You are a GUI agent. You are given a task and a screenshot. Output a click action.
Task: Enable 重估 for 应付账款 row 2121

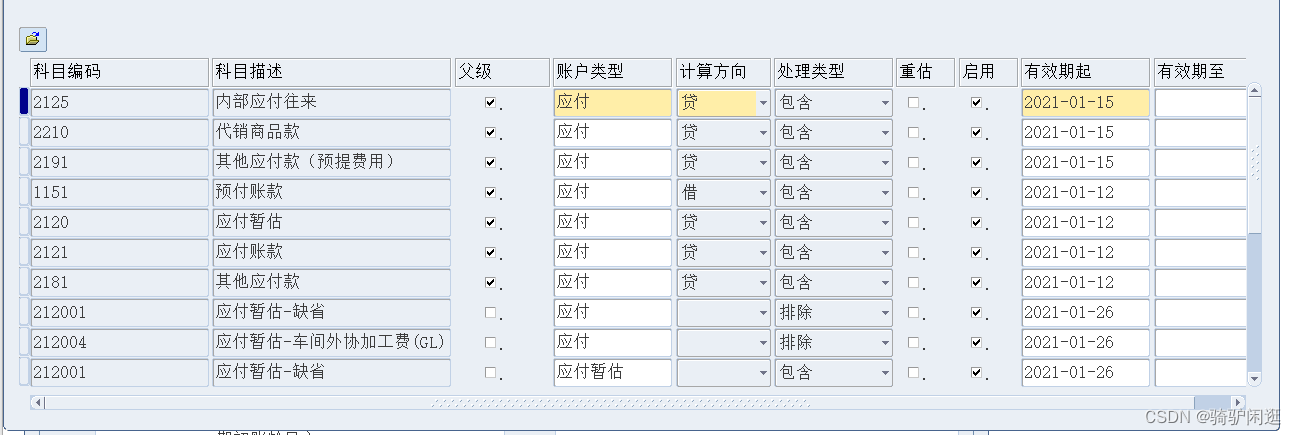(x=913, y=252)
